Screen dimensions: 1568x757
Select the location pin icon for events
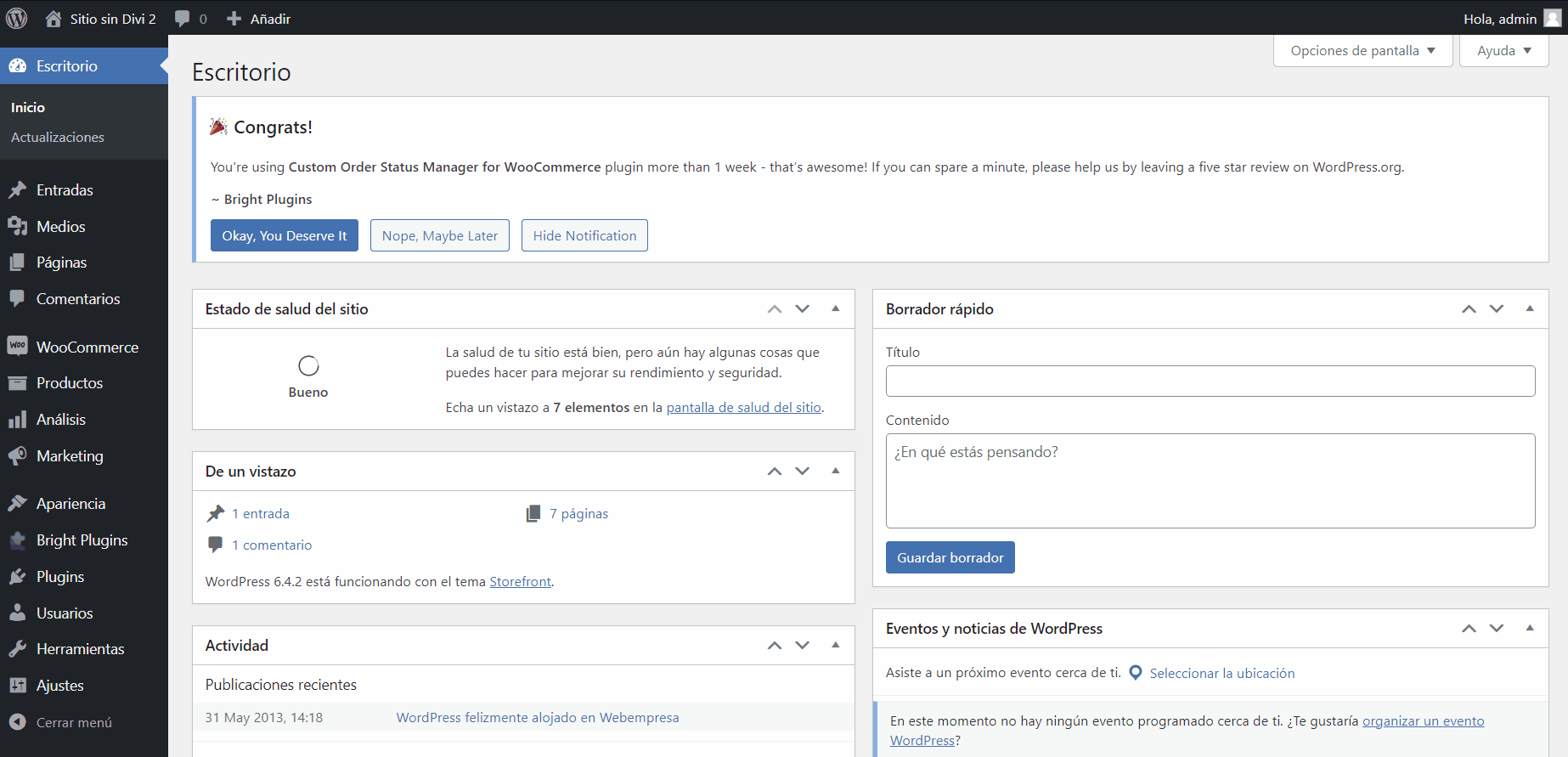click(x=1135, y=673)
